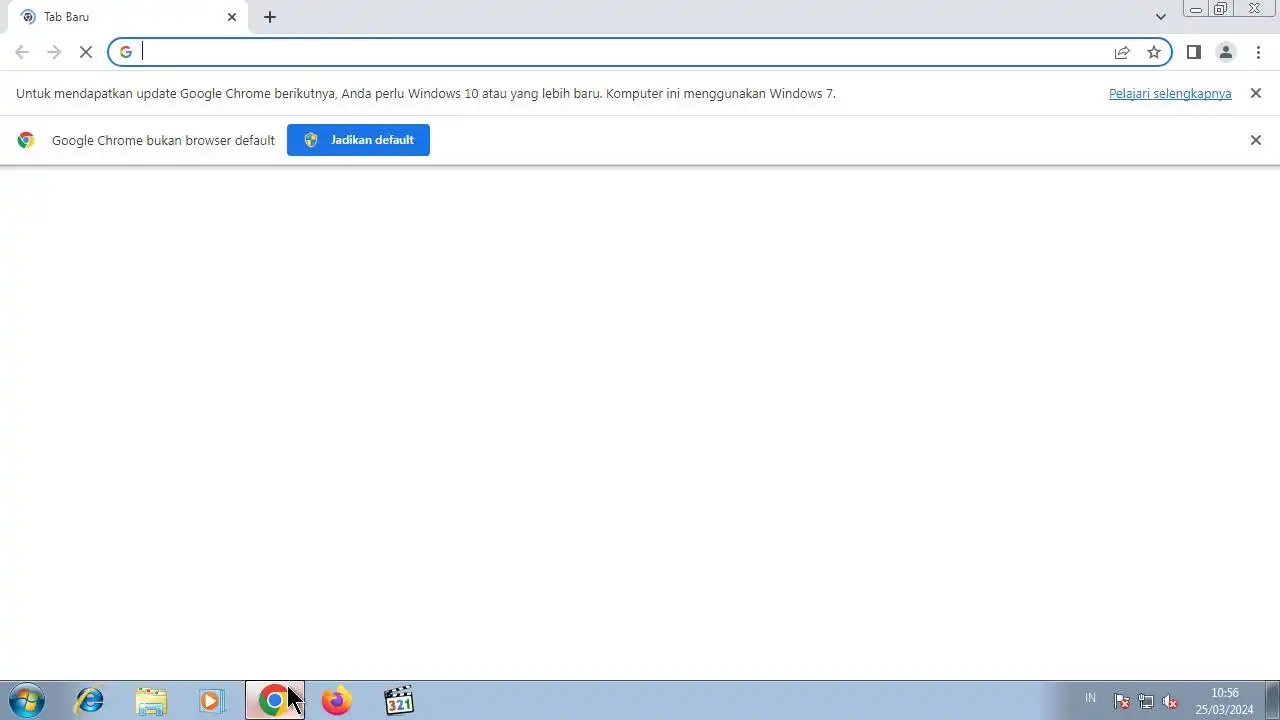This screenshot has height=720, width=1280.
Task: Launch Internet Explorer from taskbar
Action: click(x=90, y=701)
